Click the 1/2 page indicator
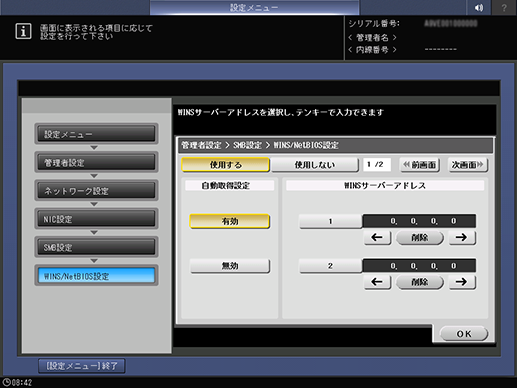Viewport: 517px width, 388px height. coord(377,165)
